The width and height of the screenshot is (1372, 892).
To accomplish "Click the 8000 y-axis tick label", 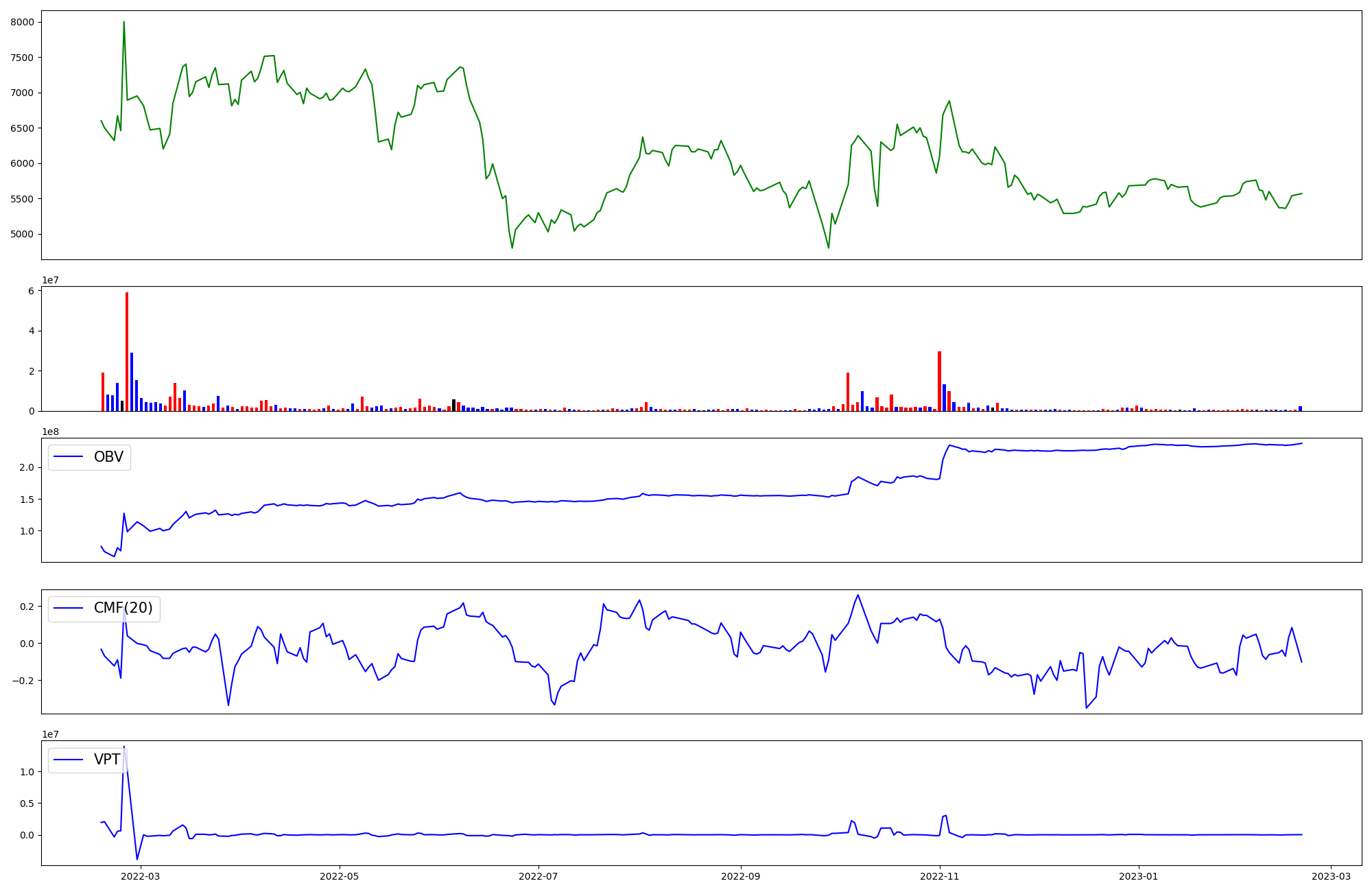I will click(22, 23).
